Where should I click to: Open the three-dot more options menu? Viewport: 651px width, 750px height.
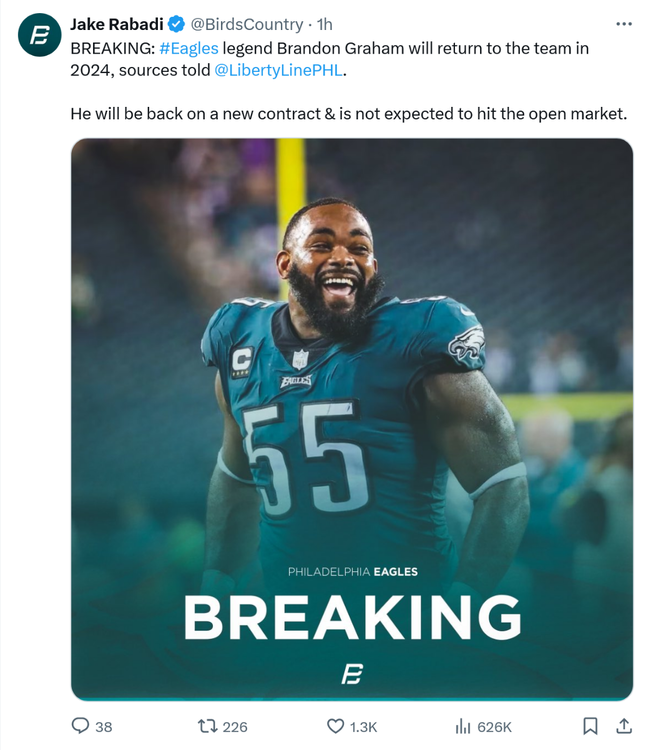click(624, 24)
